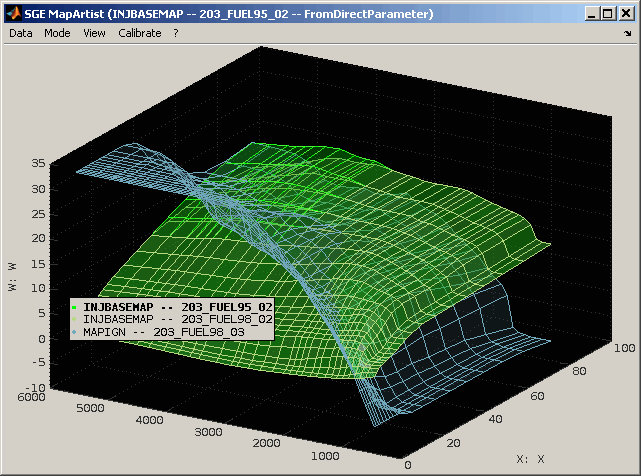Click the W: W axis label
The width and height of the screenshot is (641, 476).
(12, 277)
